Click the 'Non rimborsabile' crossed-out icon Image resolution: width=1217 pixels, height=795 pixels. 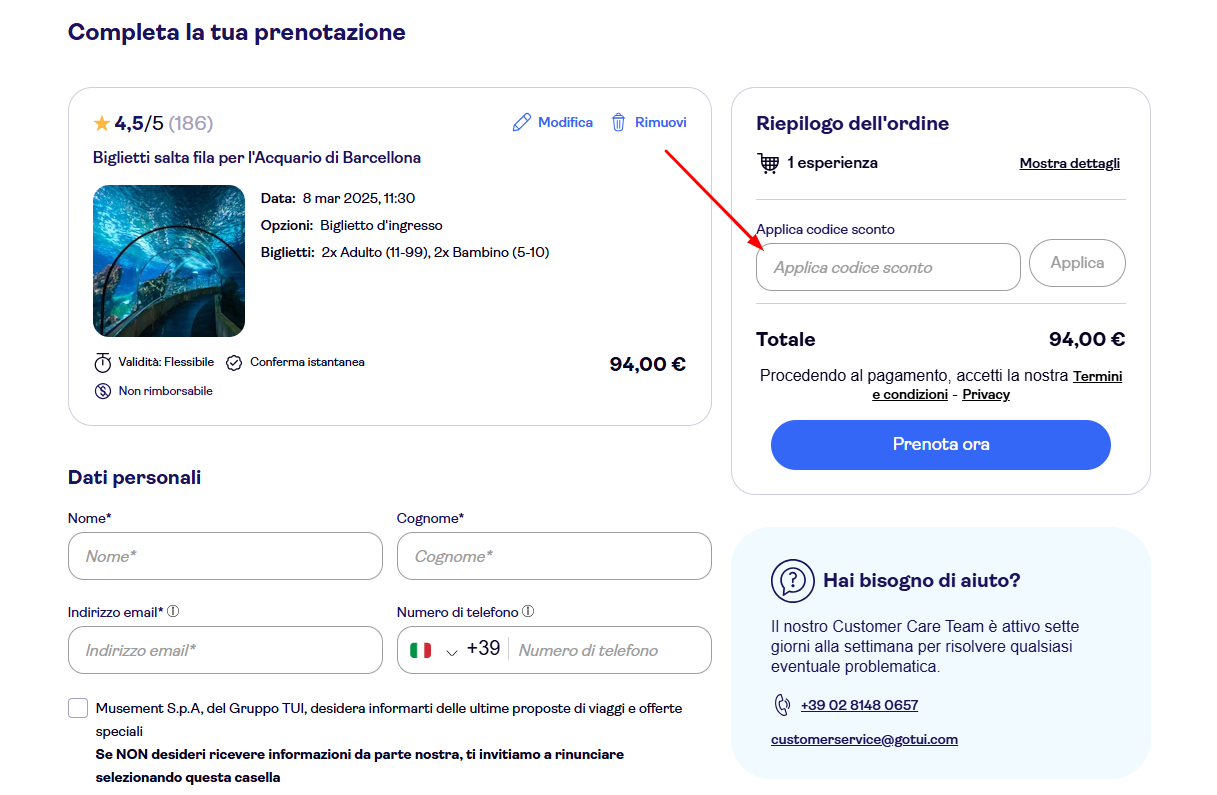coord(103,391)
